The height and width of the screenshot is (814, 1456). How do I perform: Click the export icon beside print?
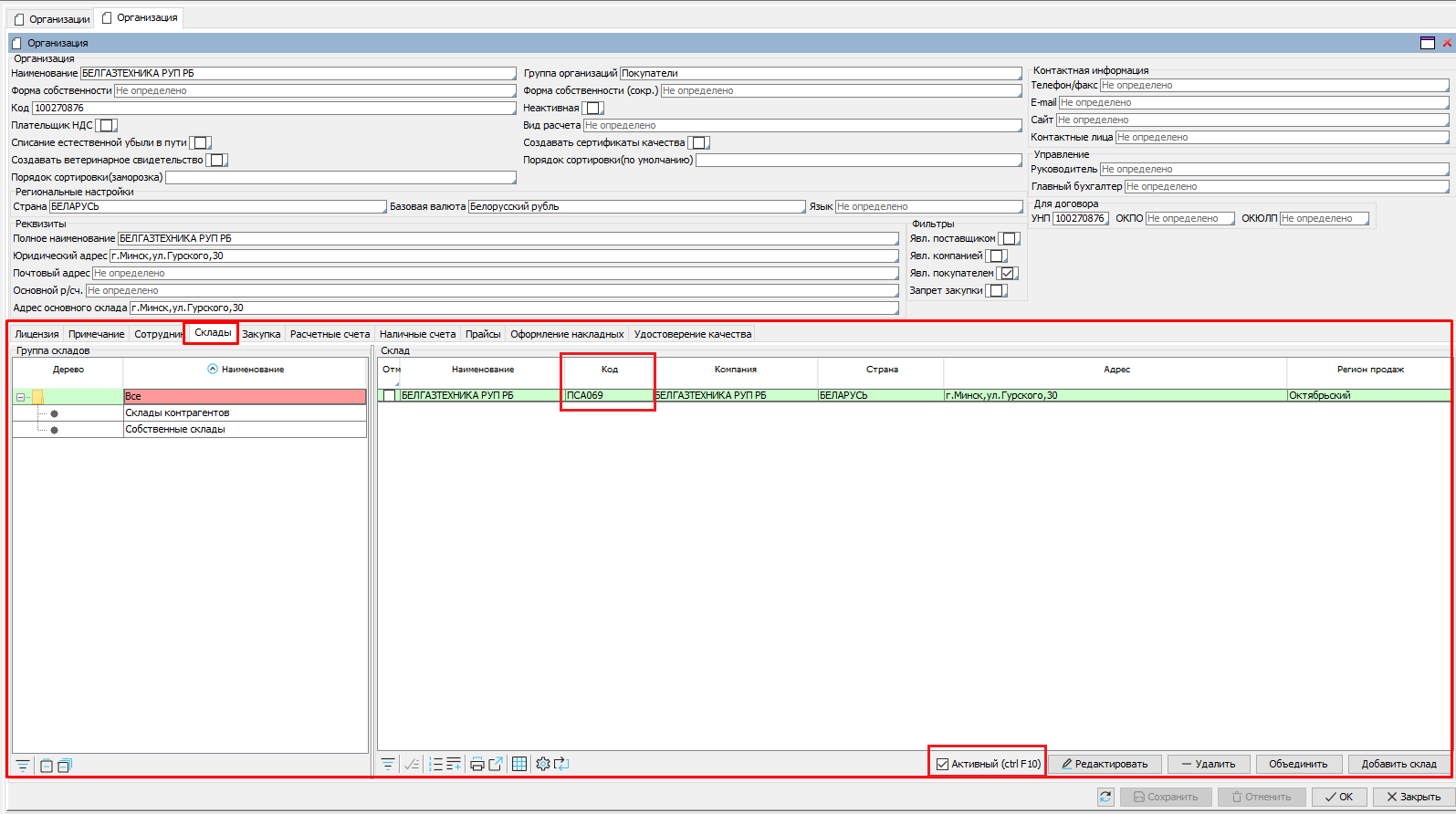point(496,764)
